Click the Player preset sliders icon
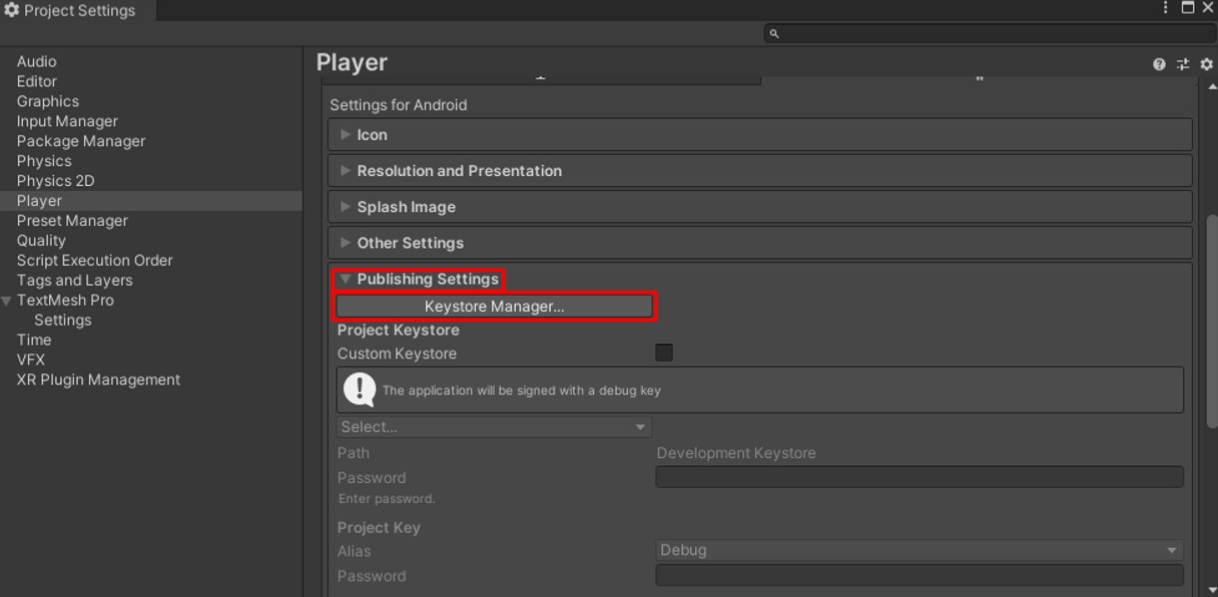The width and height of the screenshot is (1218, 597). click(1183, 64)
